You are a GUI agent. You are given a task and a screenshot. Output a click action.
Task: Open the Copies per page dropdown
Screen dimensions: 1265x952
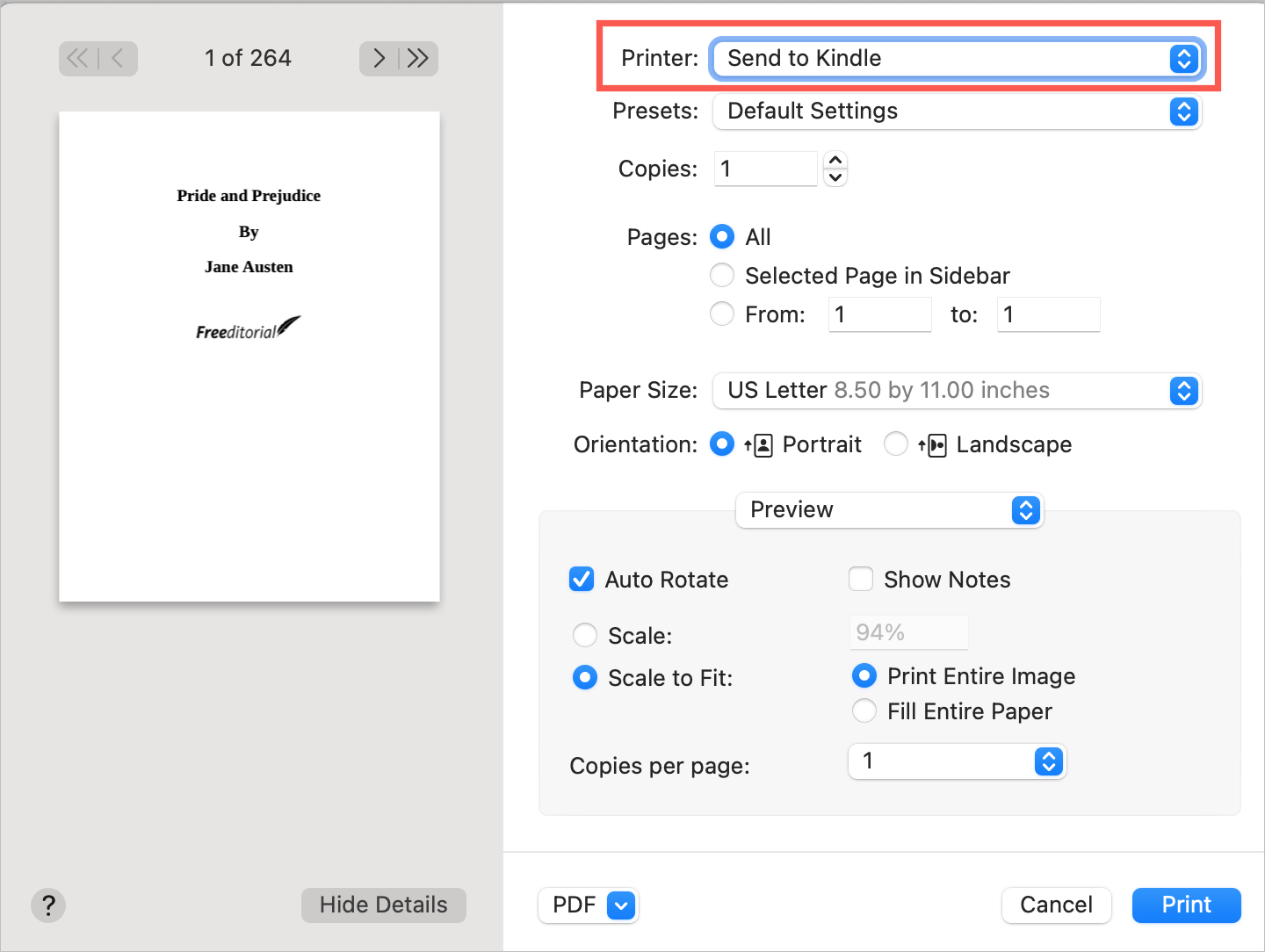pos(957,761)
